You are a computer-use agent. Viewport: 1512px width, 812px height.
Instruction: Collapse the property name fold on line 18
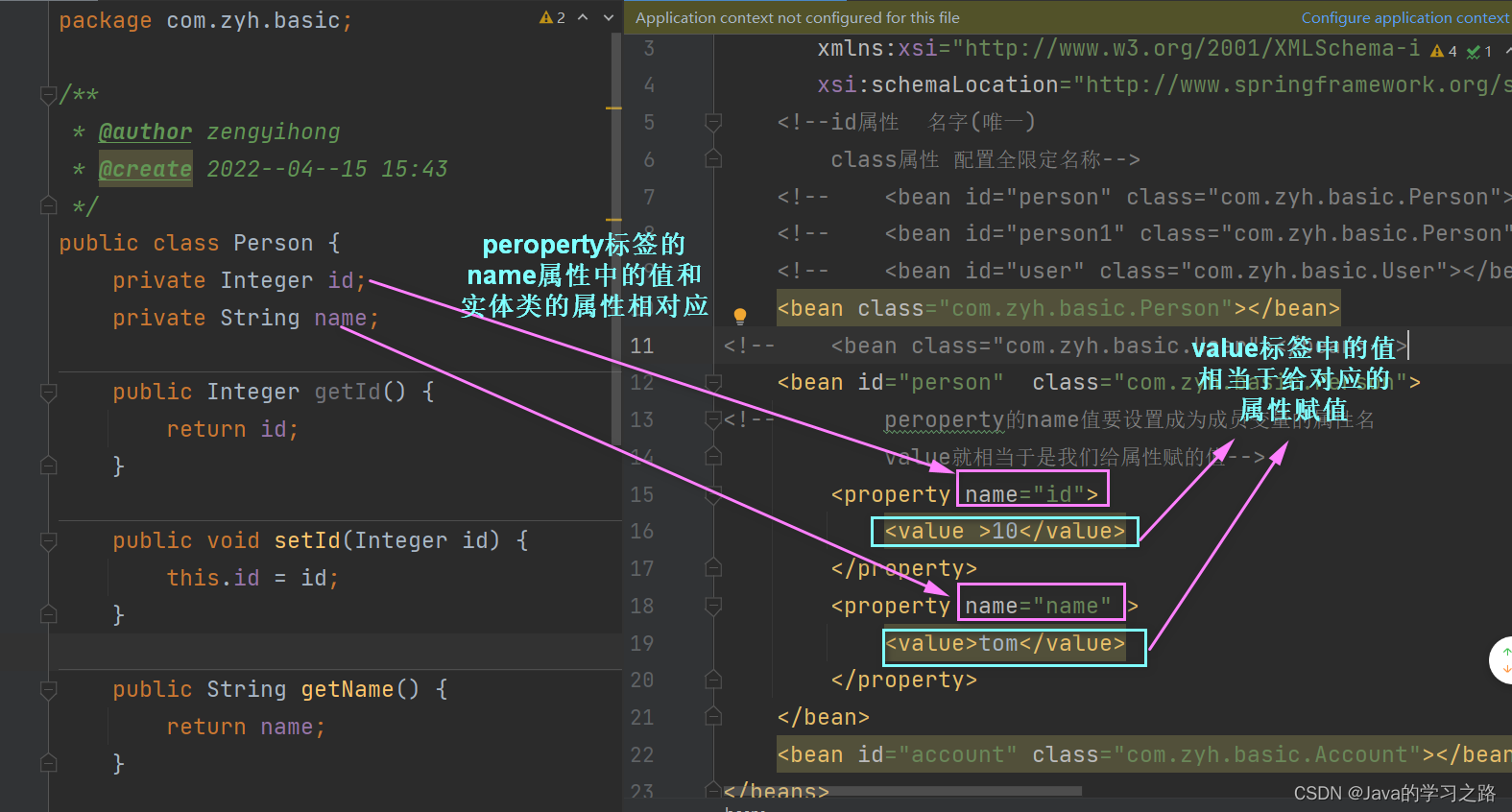pos(712,606)
